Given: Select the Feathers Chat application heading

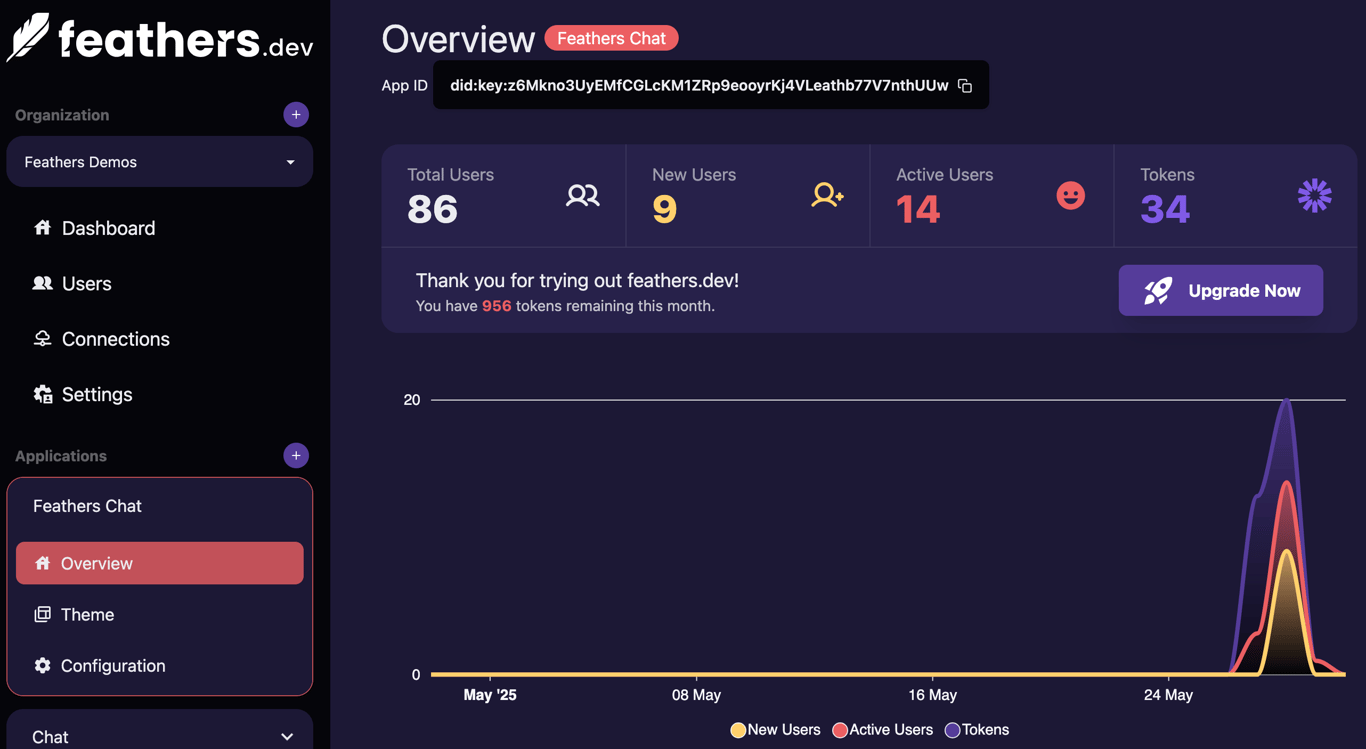Looking at the screenshot, I should [x=87, y=506].
